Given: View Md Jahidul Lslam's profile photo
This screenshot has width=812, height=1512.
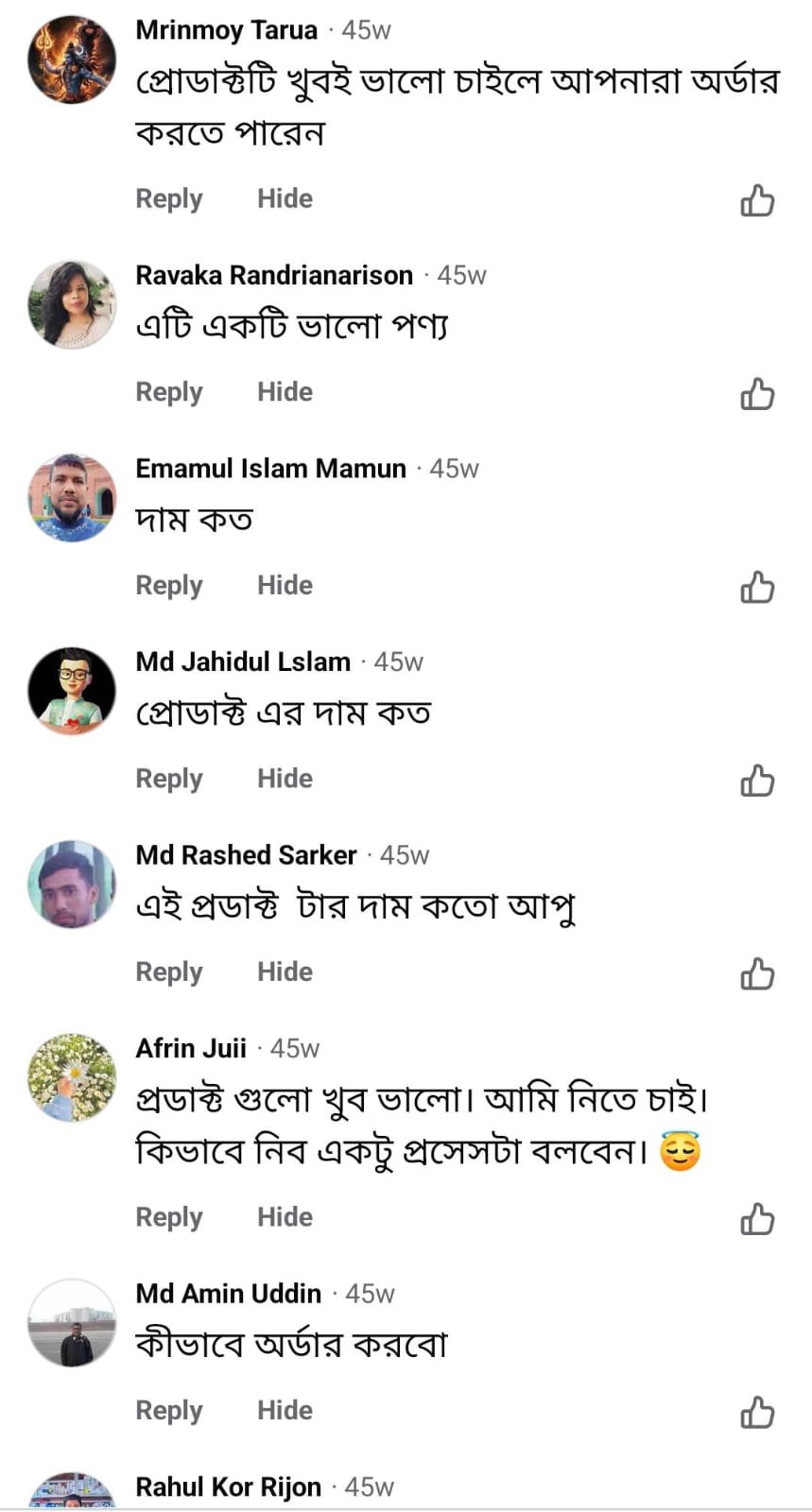Looking at the screenshot, I should point(72,691).
